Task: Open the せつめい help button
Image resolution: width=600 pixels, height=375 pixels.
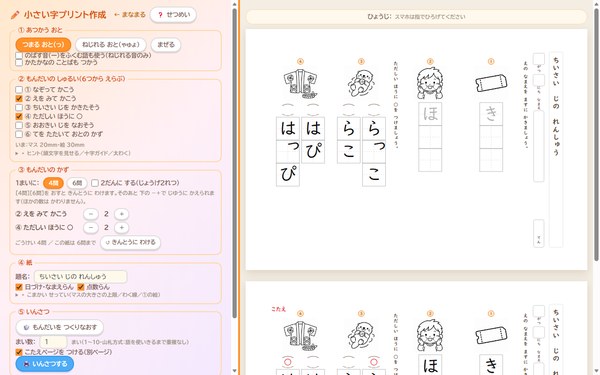Action: coord(173,15)
